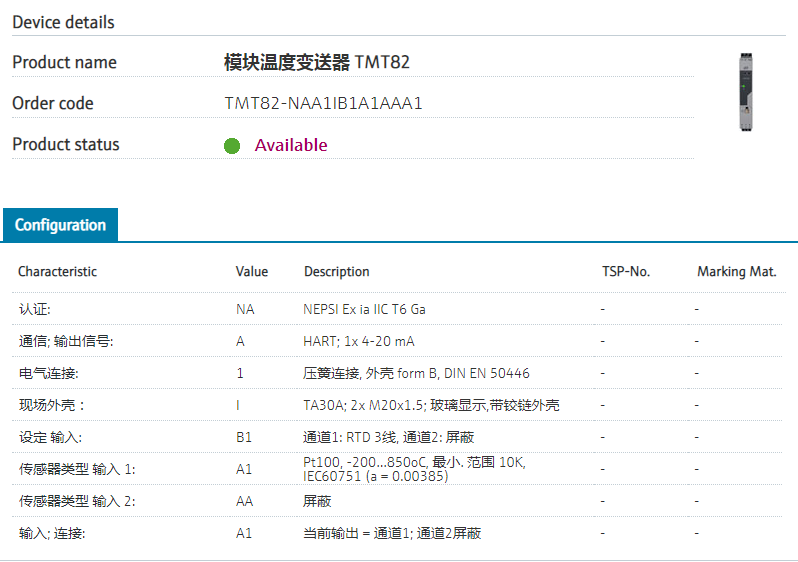Click the NEPSI Ex ia IIC T6 Ga description
The width and height of the screenshot is (798, 562).
(x=371, y=309)
